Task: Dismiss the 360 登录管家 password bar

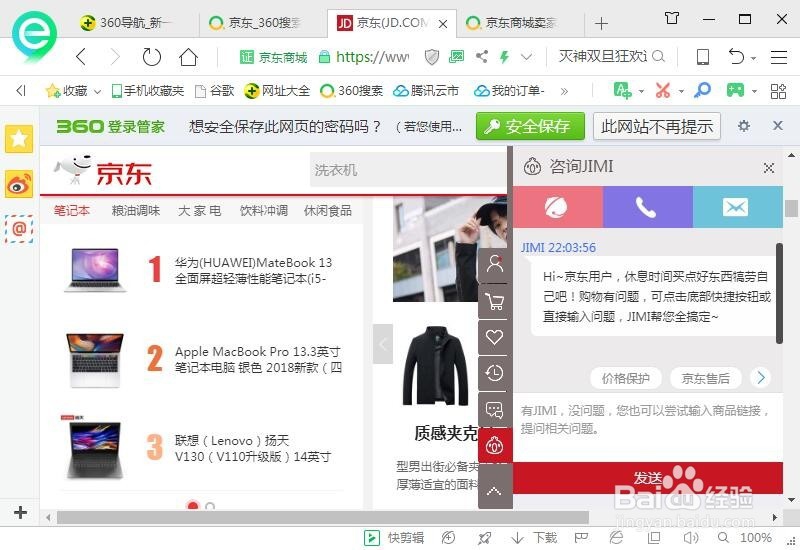Action: (778, 125)
